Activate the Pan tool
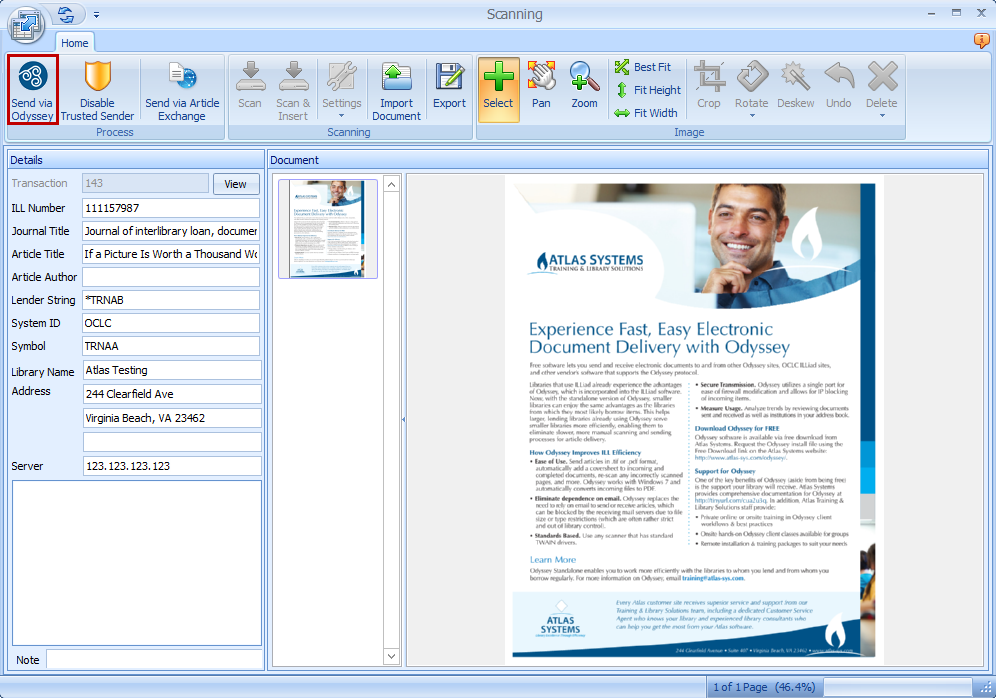This screenshot has width=996, height=698. (541, 89)
